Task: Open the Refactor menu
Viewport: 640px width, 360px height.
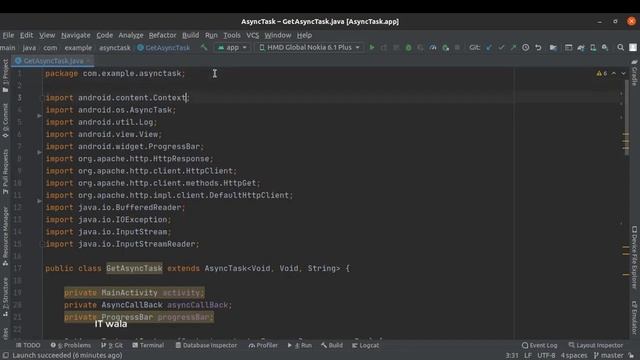Action: tap(162, 36)
